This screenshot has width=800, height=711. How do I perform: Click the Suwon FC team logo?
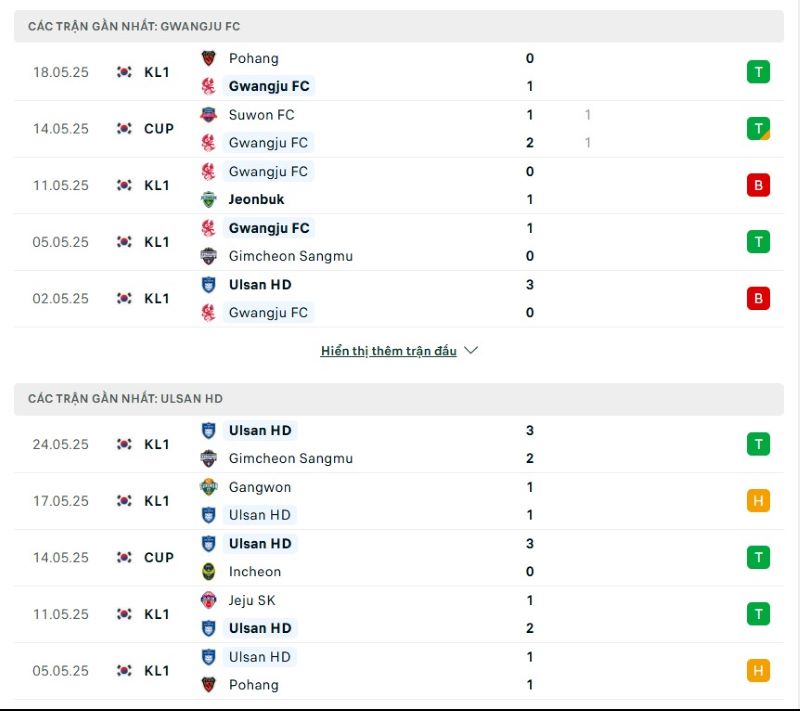pos(208,115)
